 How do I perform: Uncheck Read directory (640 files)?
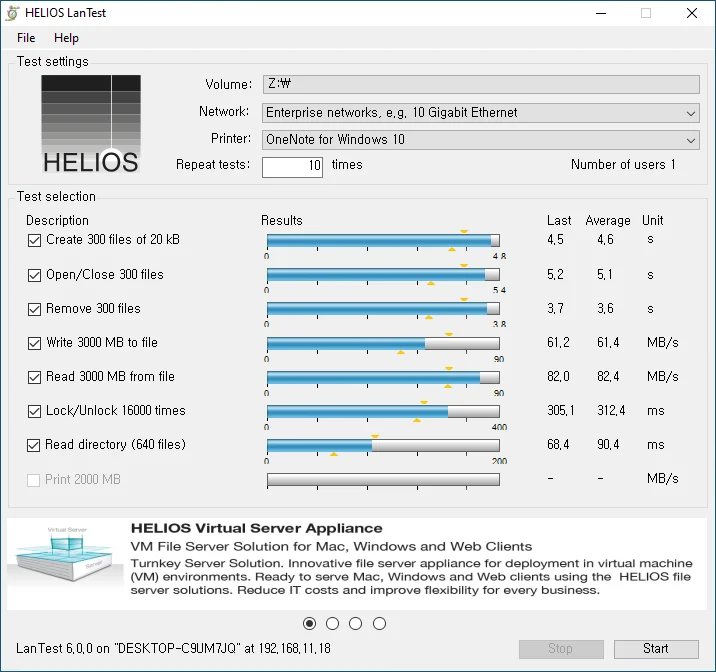point(34,445)
